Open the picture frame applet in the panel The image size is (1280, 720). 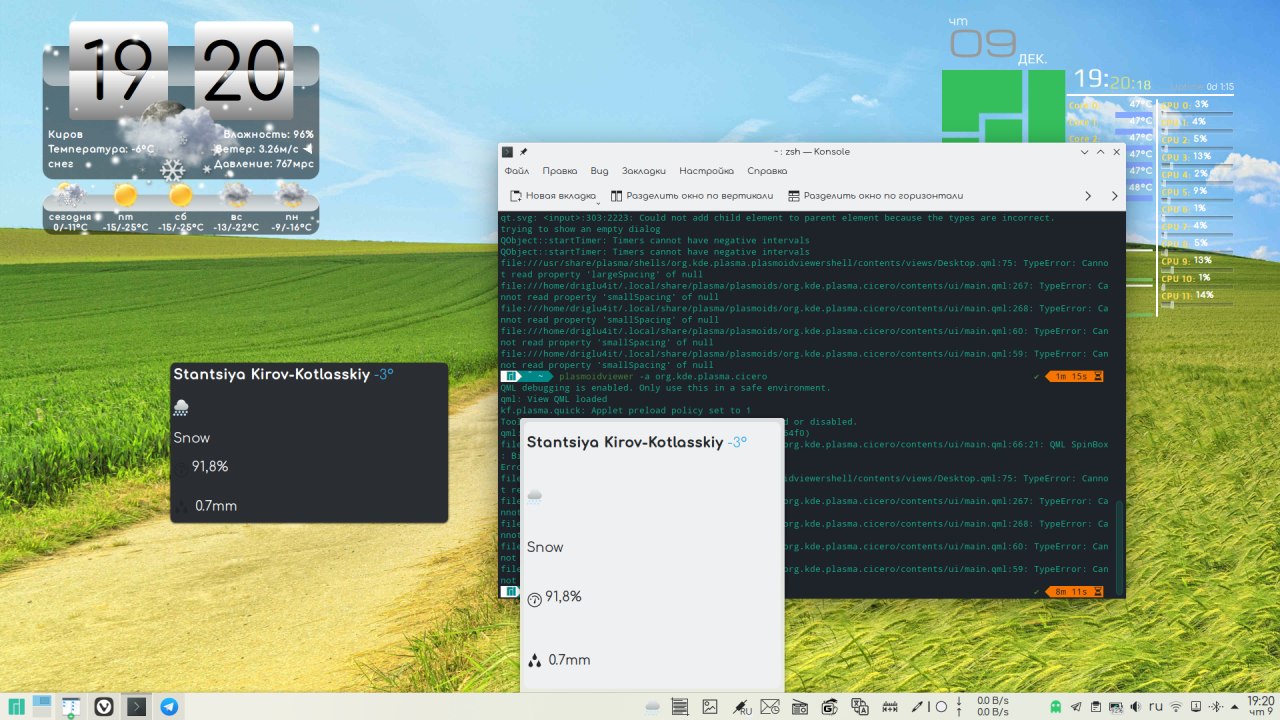(710, 707)
